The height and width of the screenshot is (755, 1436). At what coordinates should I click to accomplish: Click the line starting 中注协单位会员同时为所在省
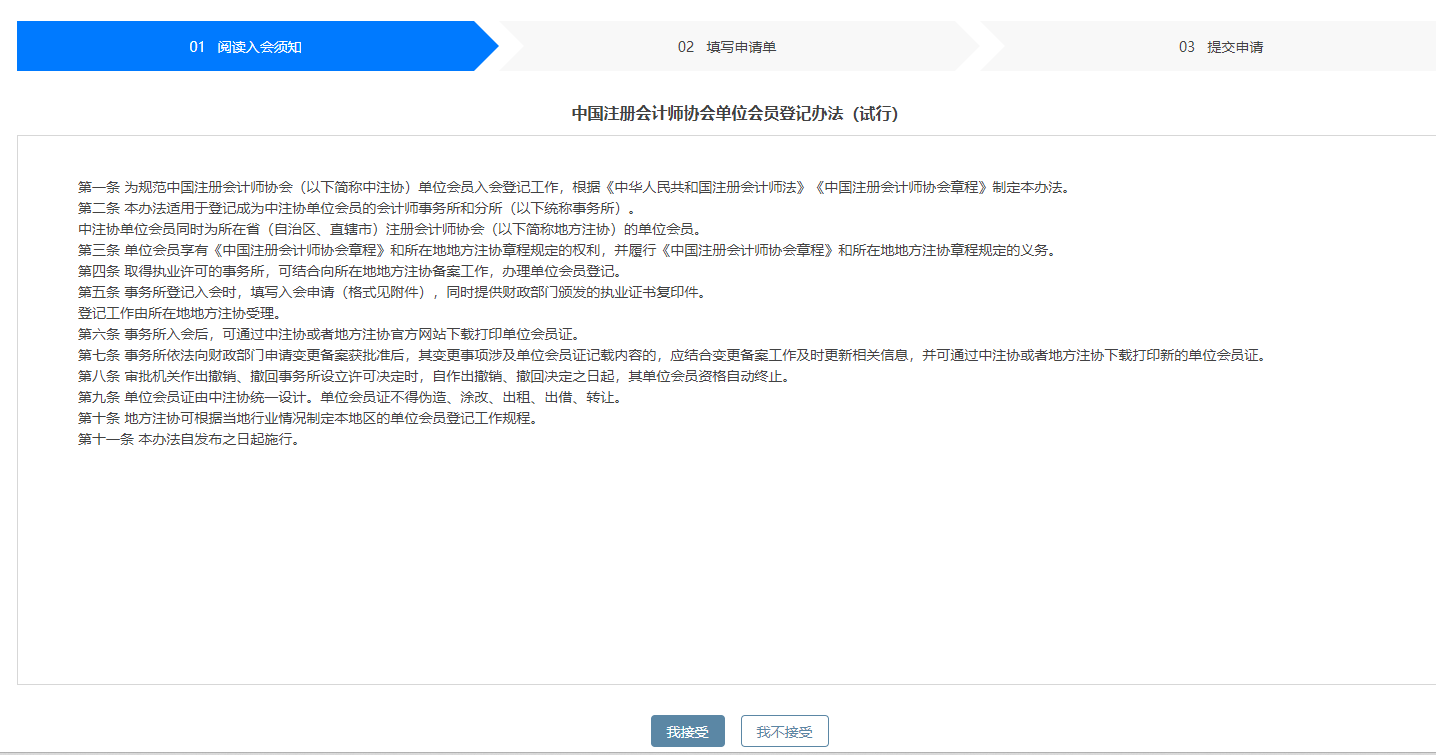390,229
